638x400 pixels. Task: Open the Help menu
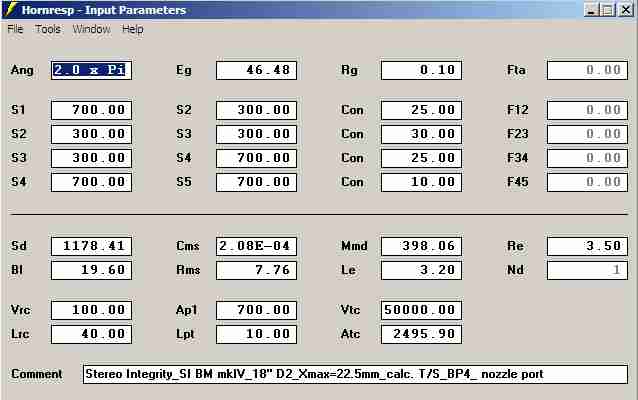click(133, 29)
